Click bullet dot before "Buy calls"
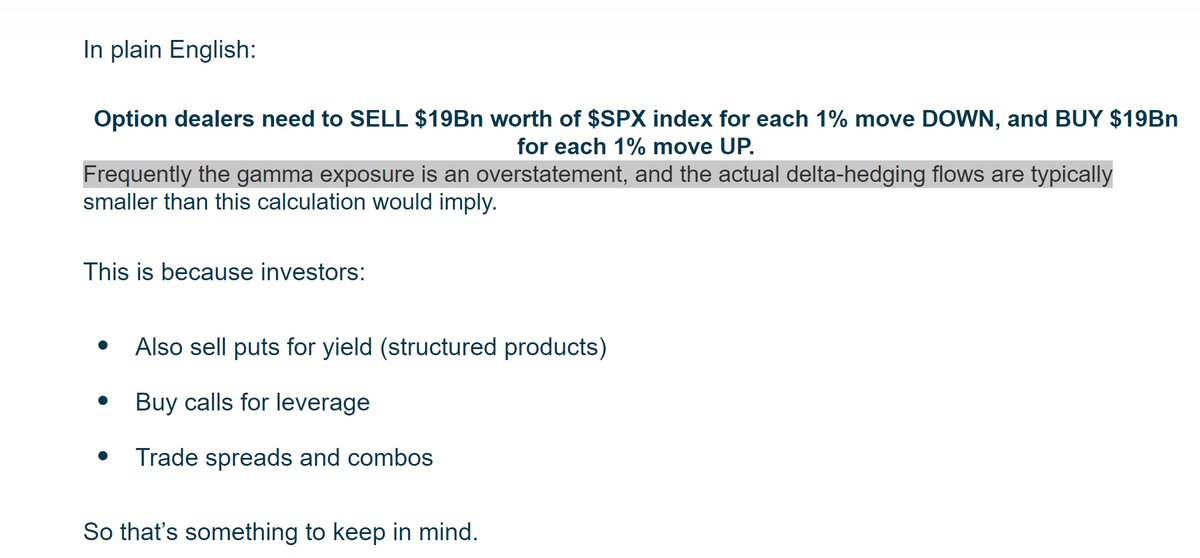This screenshot has width=1200, height=558. [103, 403]
